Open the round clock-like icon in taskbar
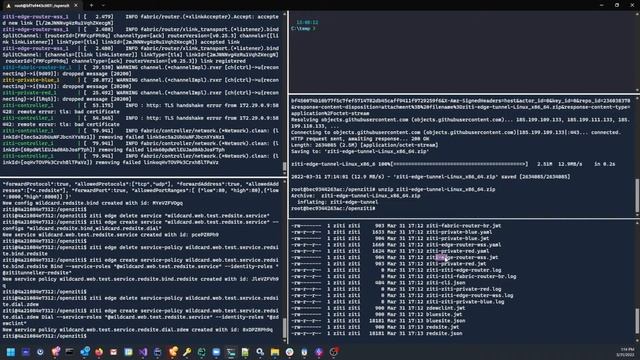The image size is (640, 360). click(x=40, y=352)
